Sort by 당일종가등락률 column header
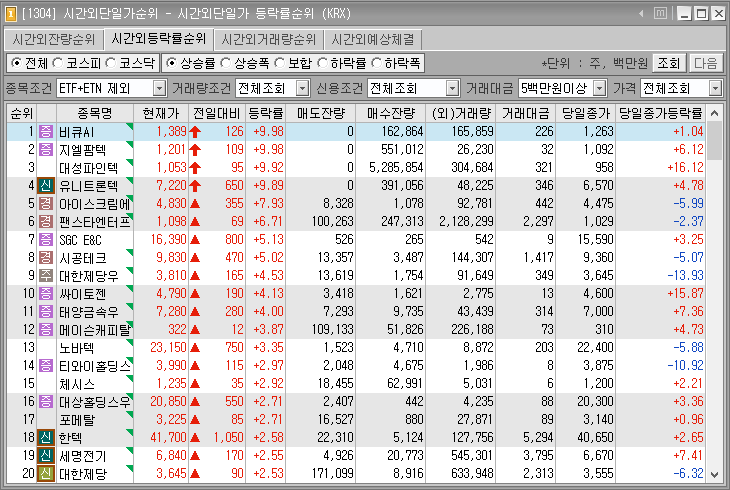Image resolution: width=730 pixels, height=490 pixels. [x=660, y=113]
